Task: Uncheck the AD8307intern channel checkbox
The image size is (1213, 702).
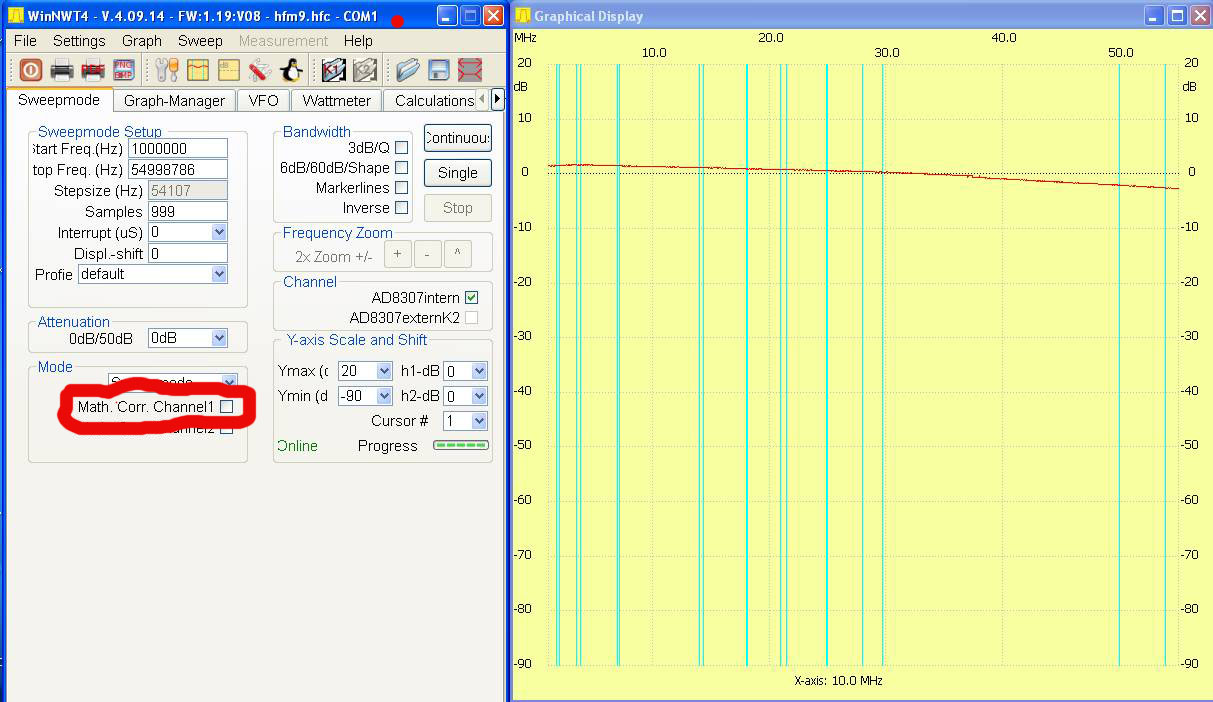Action: pos(472,298)
